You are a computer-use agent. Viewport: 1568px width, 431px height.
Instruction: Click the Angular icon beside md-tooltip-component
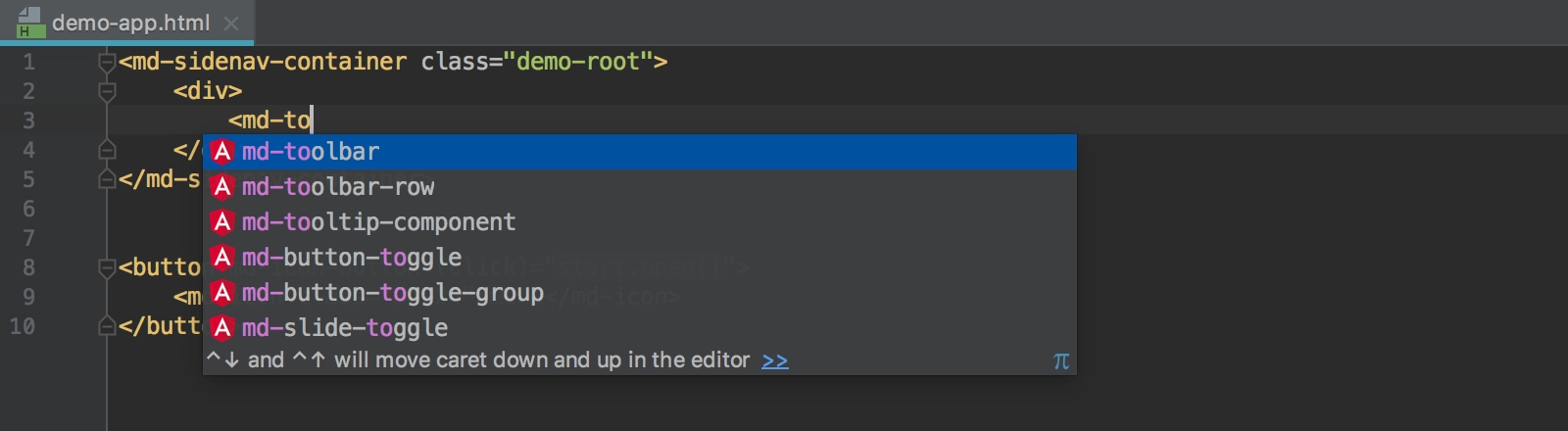222,222
